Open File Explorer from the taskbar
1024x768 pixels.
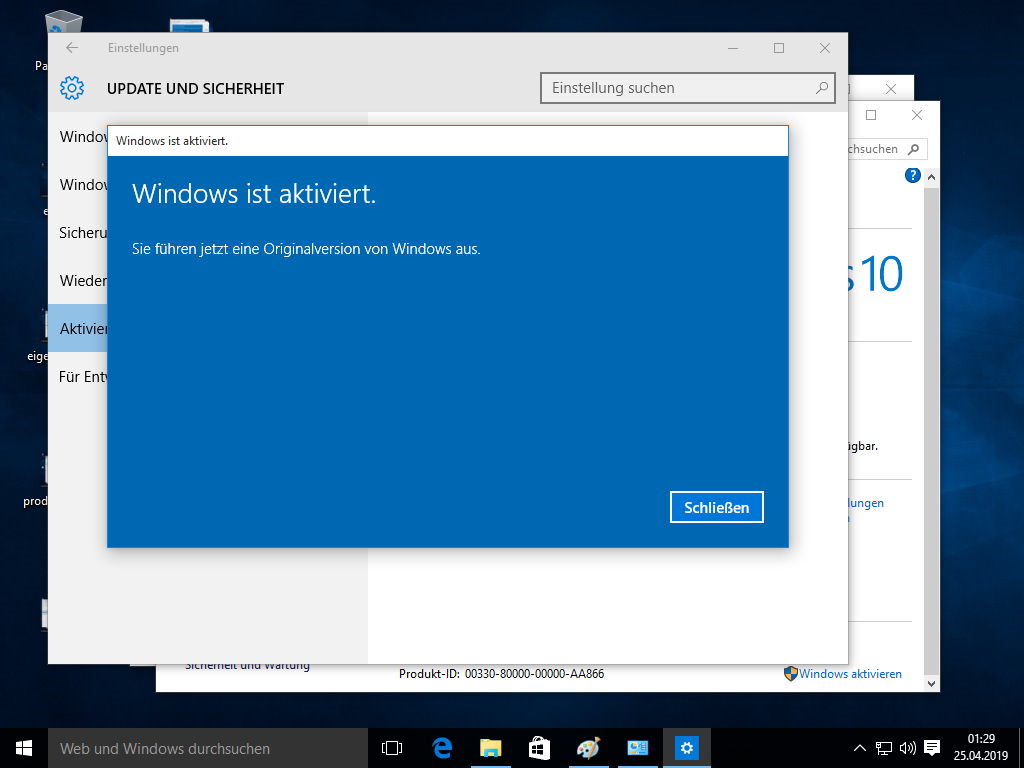(490, 747)
